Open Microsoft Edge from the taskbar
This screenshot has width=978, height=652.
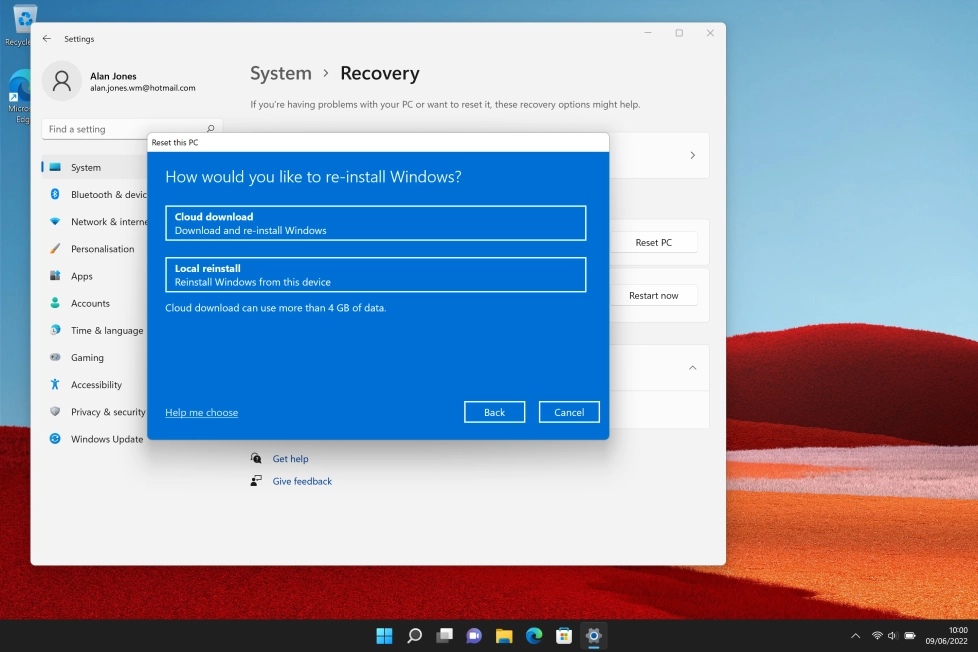click(x=534, y=635)
